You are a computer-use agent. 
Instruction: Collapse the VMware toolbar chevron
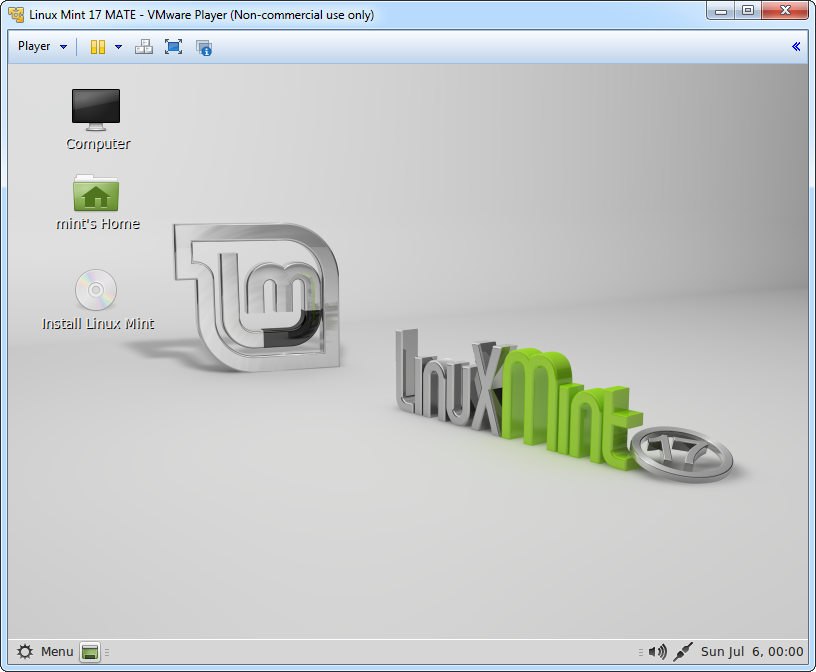[x=796, y=46]
